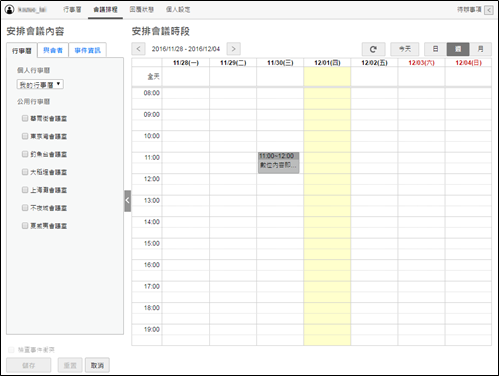Screen dimensions: 499x376
Task: Click the 待辦事項 label
Action: coord(469,10)
